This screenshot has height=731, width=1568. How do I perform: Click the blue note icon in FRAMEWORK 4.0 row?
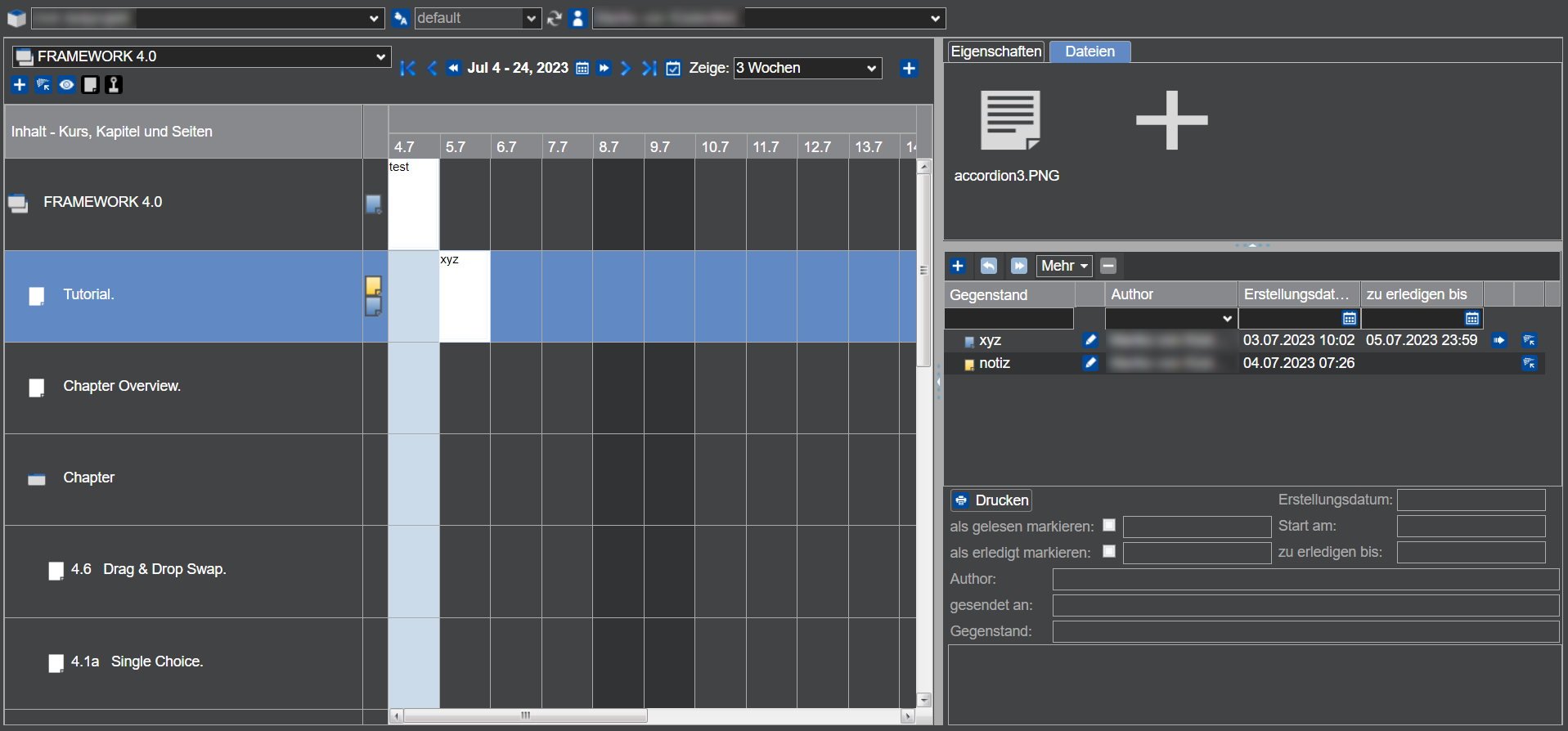tap(373, 204)
